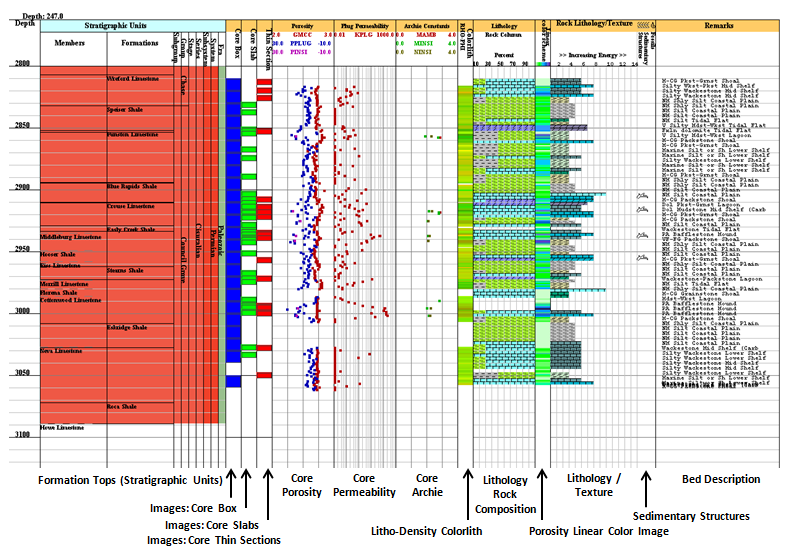The width and height of the screenshot is (798, 556).
Task: Click sedimentary structure symbol near 2900 depth
Action: click(x=642, y=196)
